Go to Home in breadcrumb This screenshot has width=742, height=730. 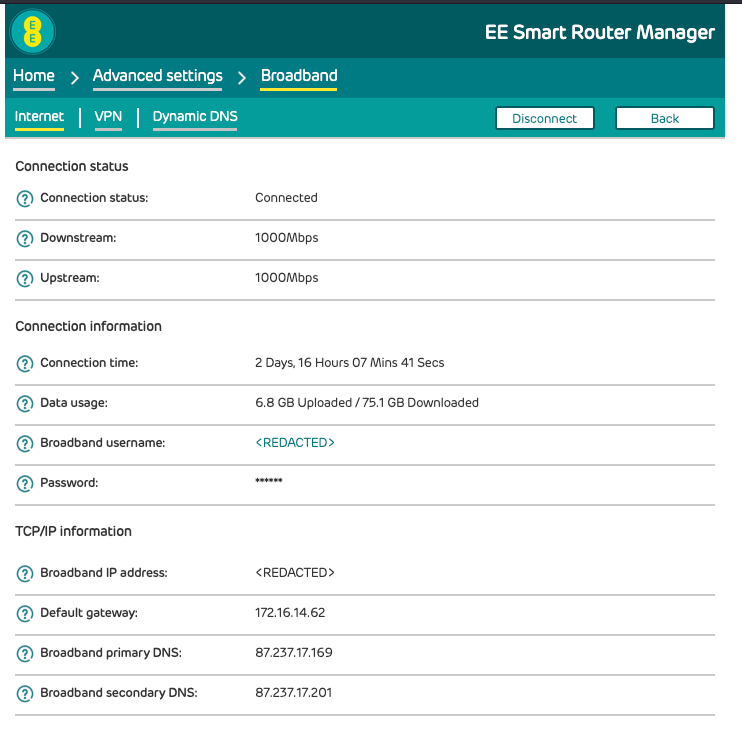point(34,76)
